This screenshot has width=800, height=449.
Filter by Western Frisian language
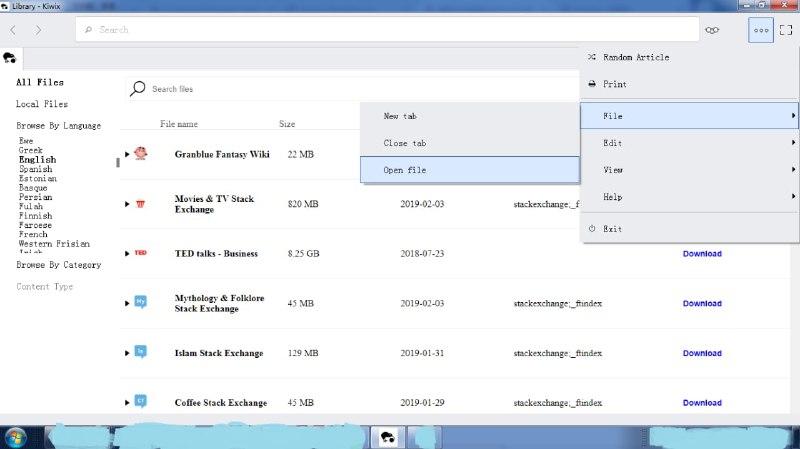point(54,244)
